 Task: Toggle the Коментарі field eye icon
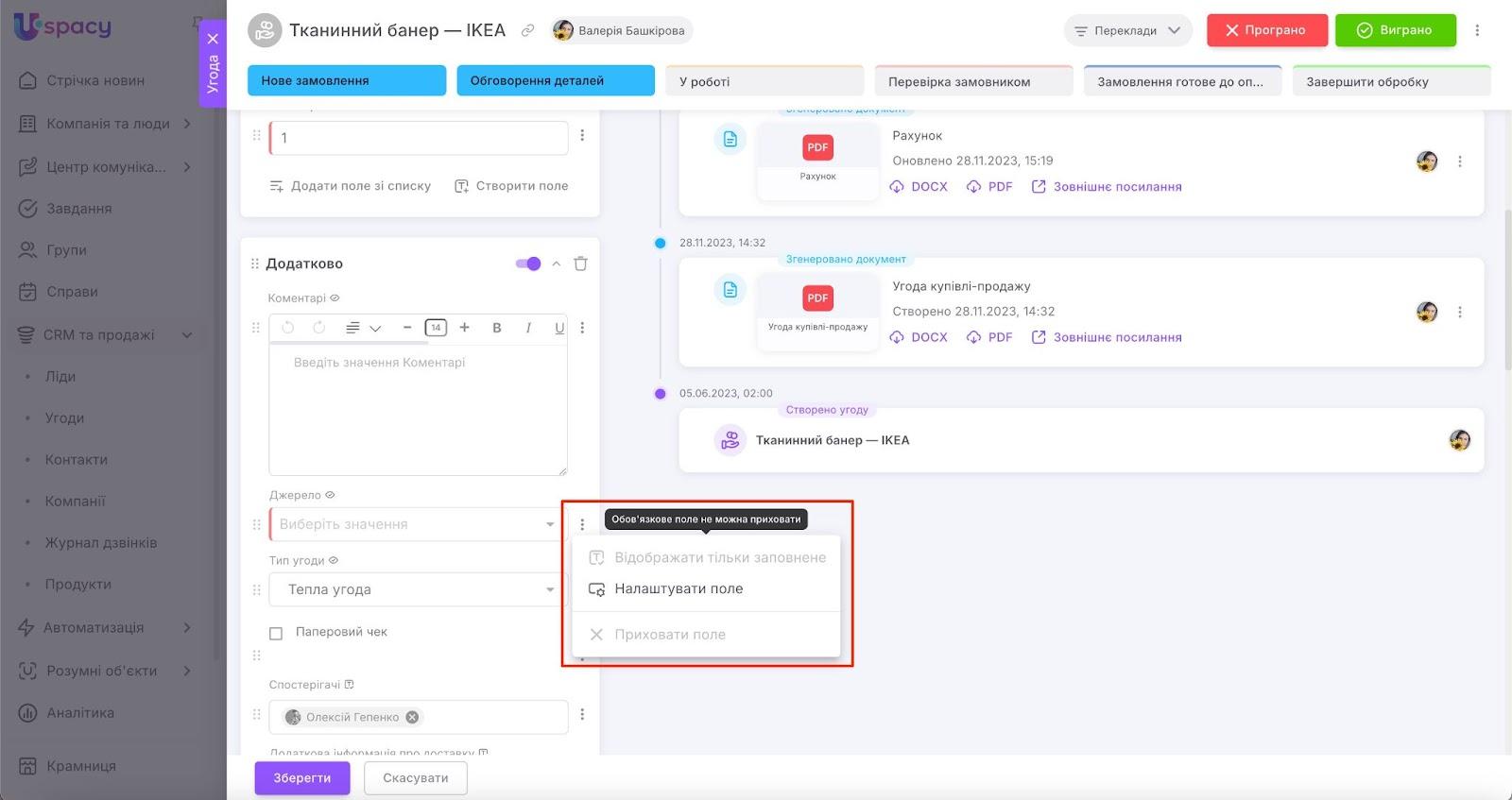tap(335, 298)
